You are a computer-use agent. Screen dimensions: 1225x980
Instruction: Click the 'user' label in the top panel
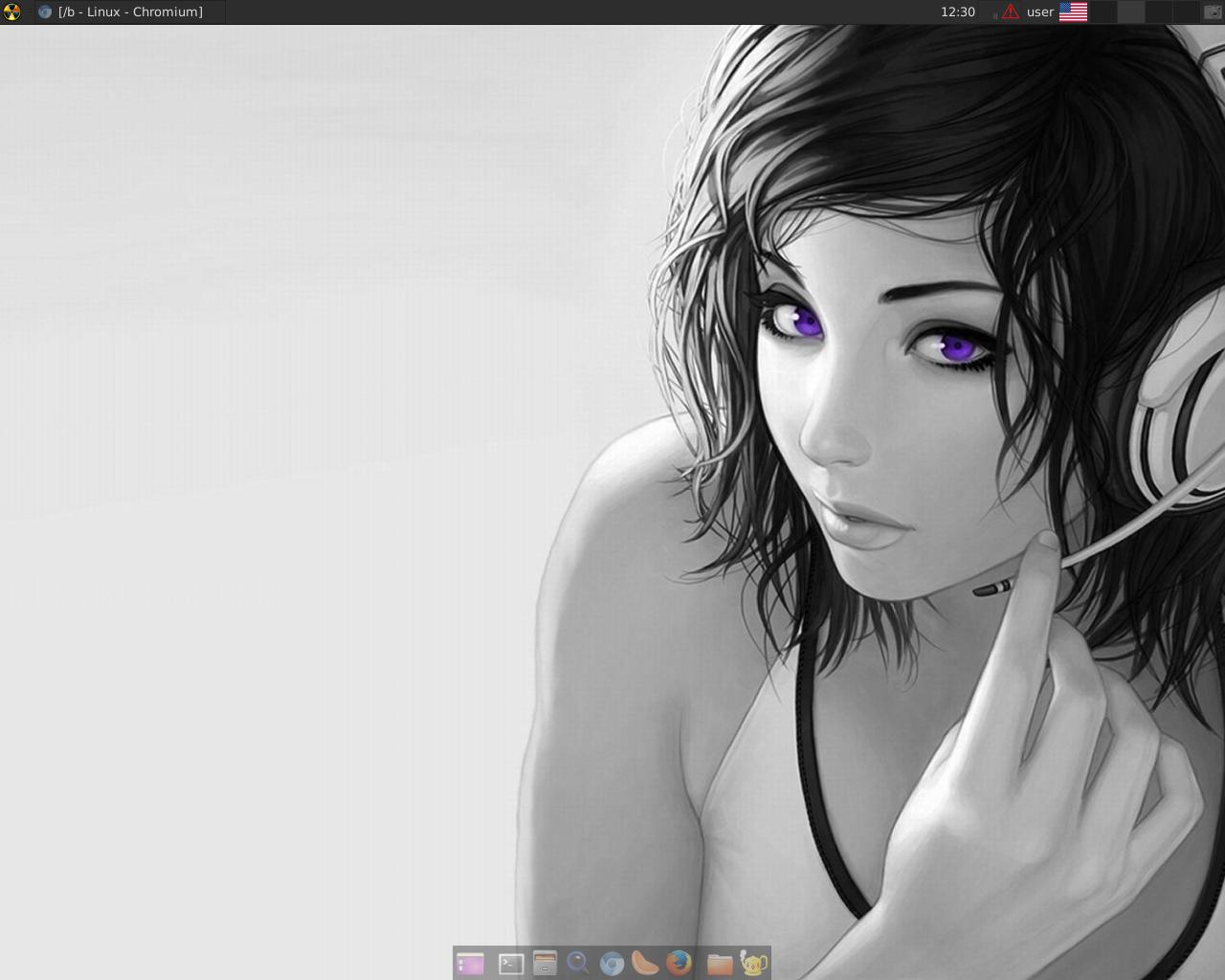1039,11
